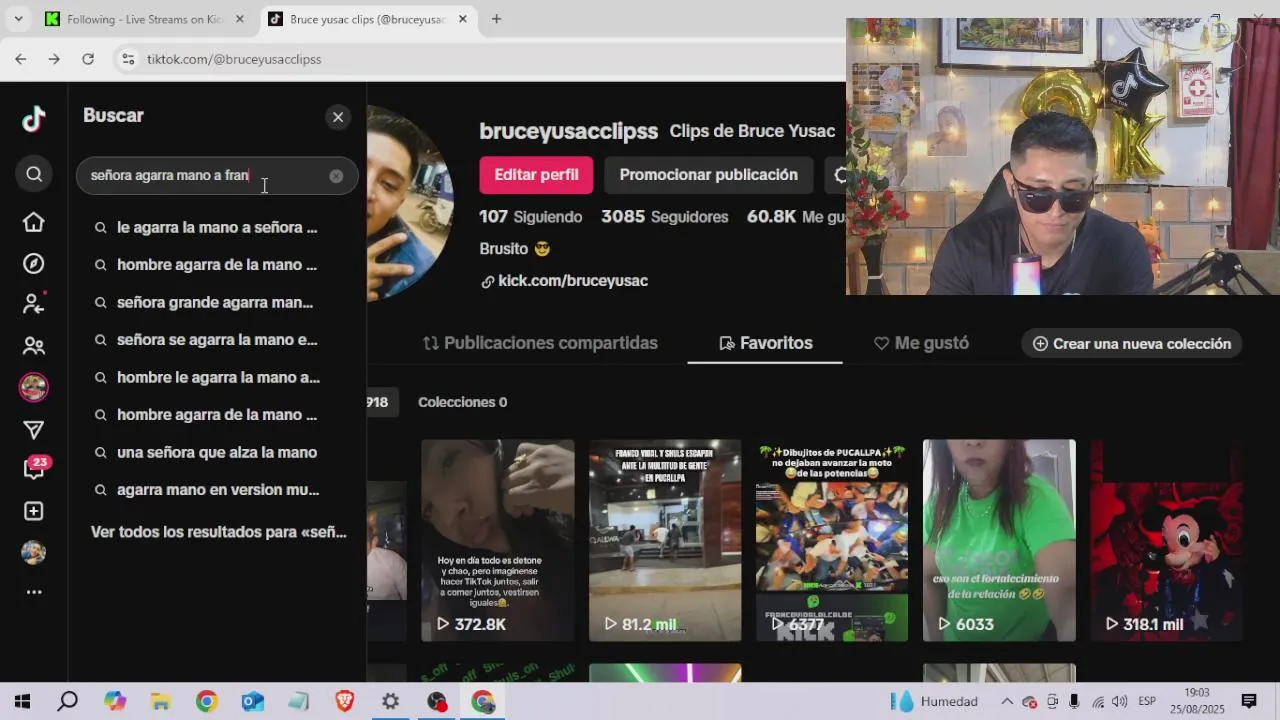Open the green shirt video with 6033 views
This screenshot has height=720, width=1280.
(999, 540)
